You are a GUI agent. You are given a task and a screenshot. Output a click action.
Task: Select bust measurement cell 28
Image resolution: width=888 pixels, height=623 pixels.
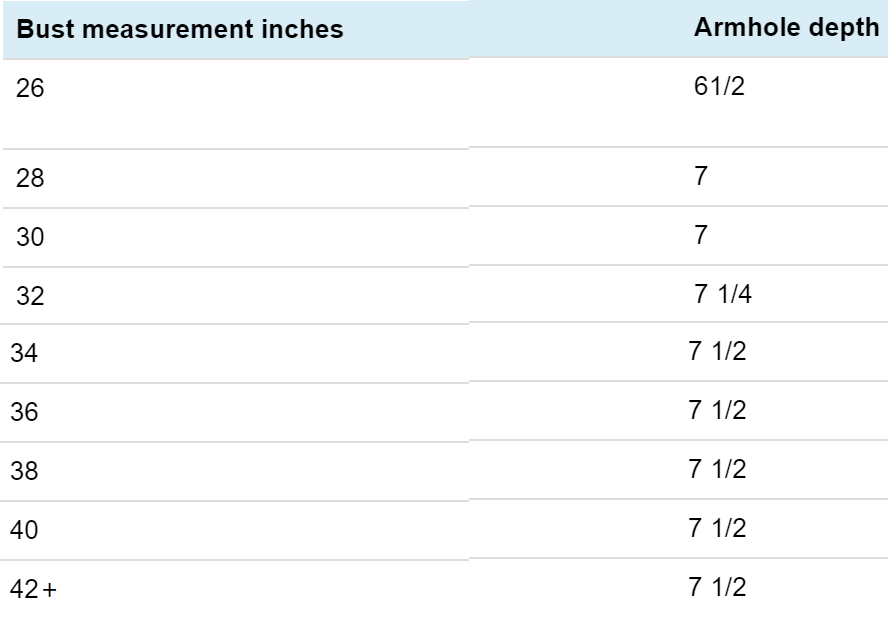[x=31, y=178]
